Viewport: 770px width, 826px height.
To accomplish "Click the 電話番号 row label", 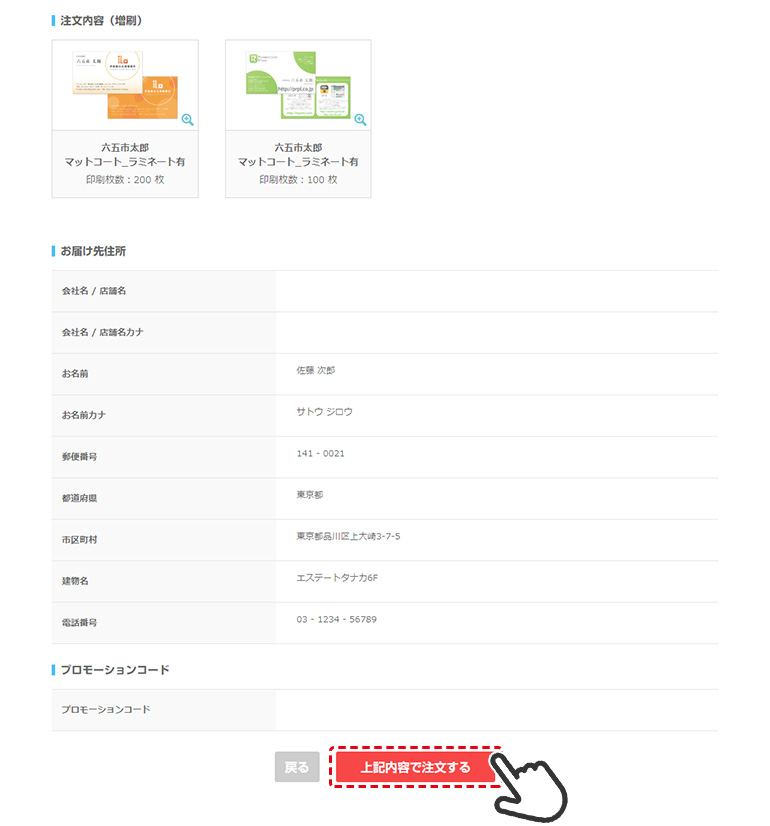I will click(x=80, y=623).
